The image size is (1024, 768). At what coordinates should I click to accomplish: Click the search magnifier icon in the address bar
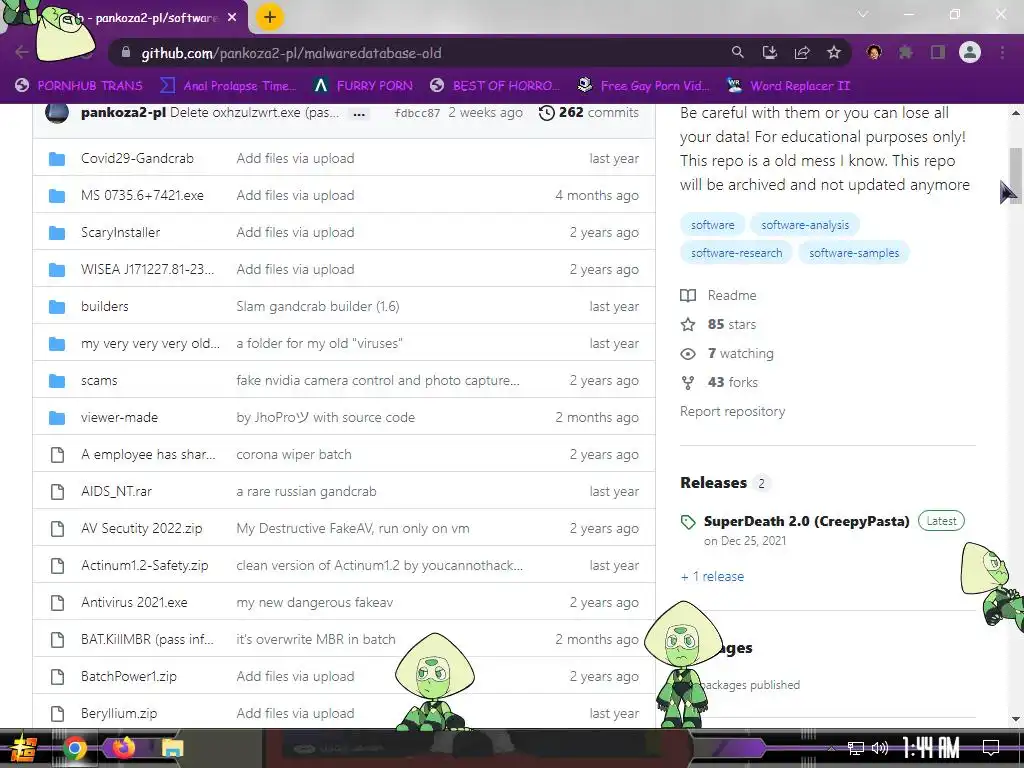pyautogui.click(x=737, y=52)
